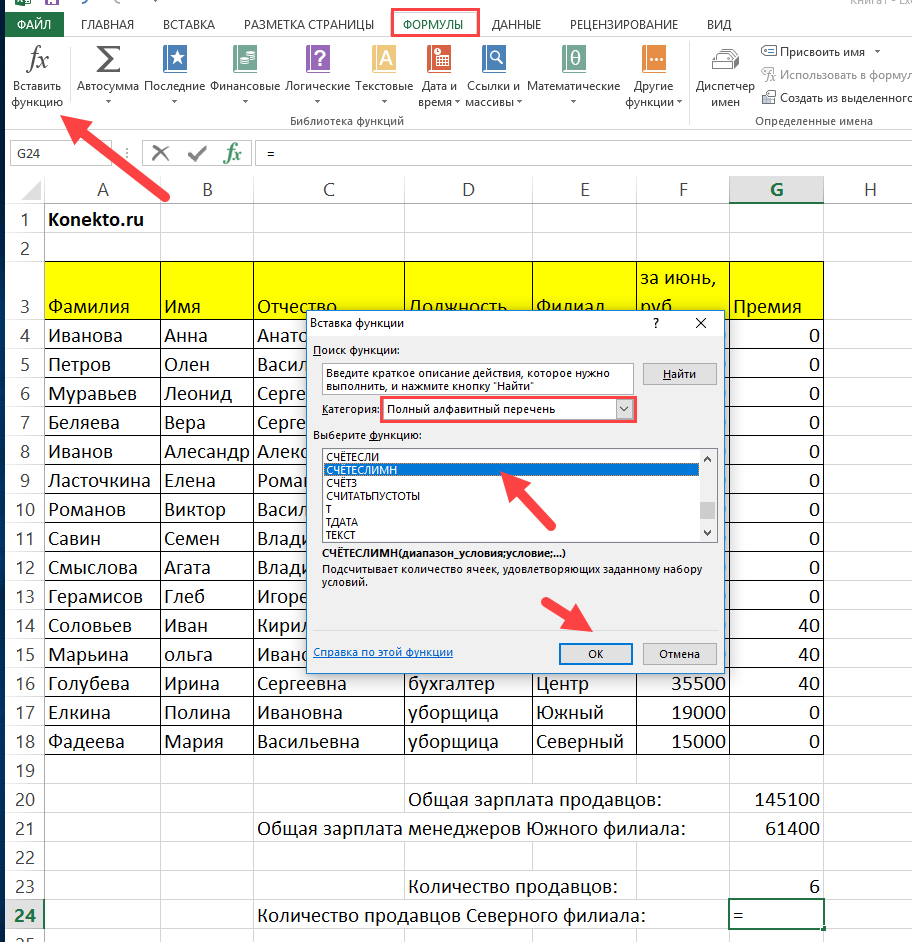Click the function search description field
Screen dimensions: 912x942
coord(476,380)
